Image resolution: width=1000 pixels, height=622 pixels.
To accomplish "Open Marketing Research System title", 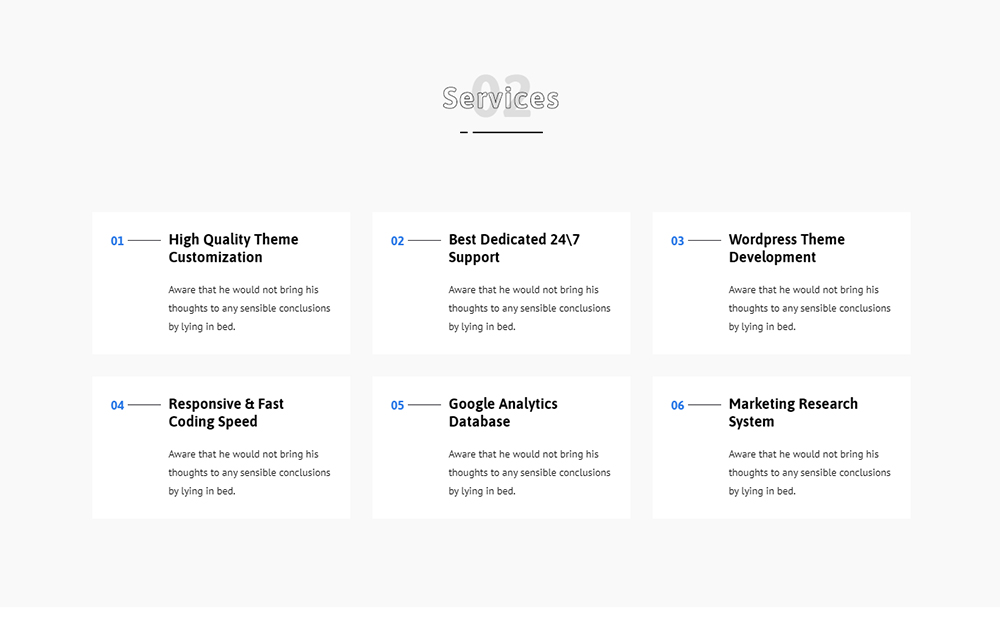I will [x=793, y=413].
